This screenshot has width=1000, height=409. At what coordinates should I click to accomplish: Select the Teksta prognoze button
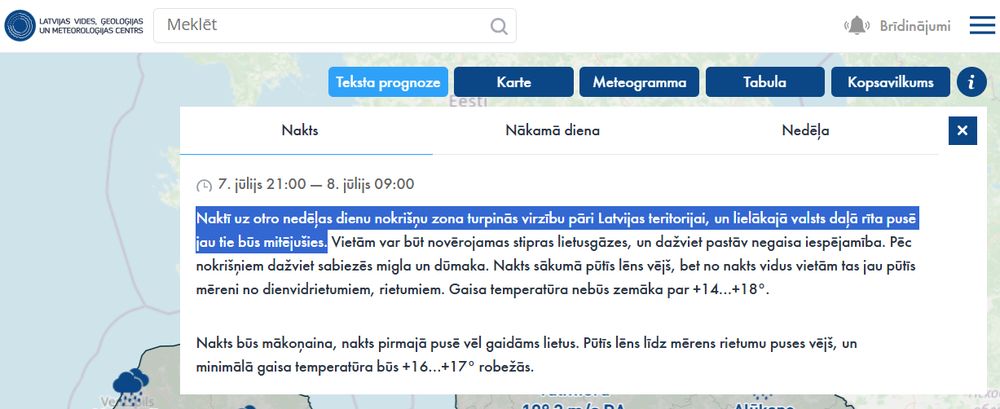[x=388, y=82]
